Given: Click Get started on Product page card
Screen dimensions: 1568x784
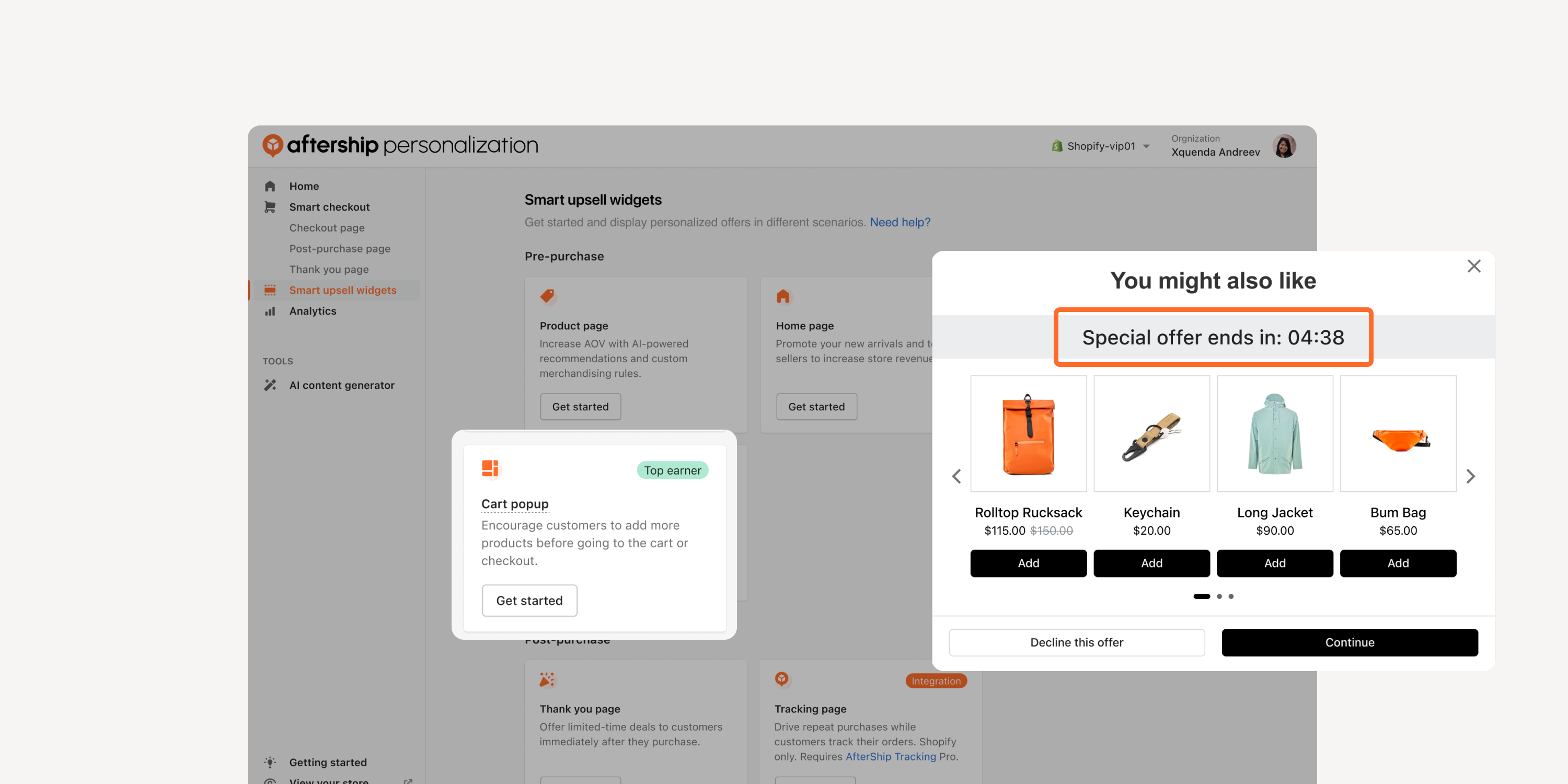Looking at the screenshot, I should [580, 407].
